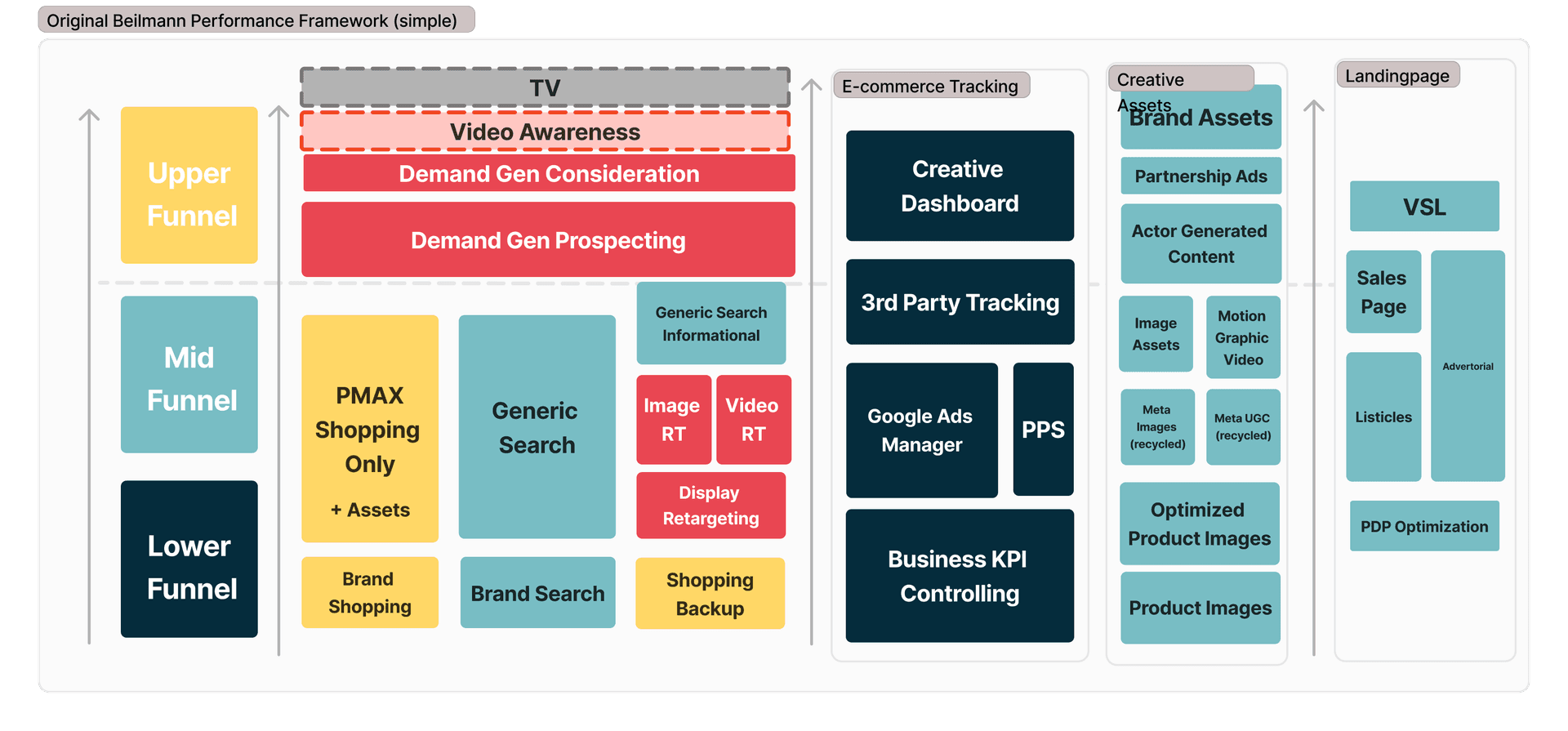Select the dashed gray TV box
The height and width of the screenshot is (731, 1568).
point(545,87)
